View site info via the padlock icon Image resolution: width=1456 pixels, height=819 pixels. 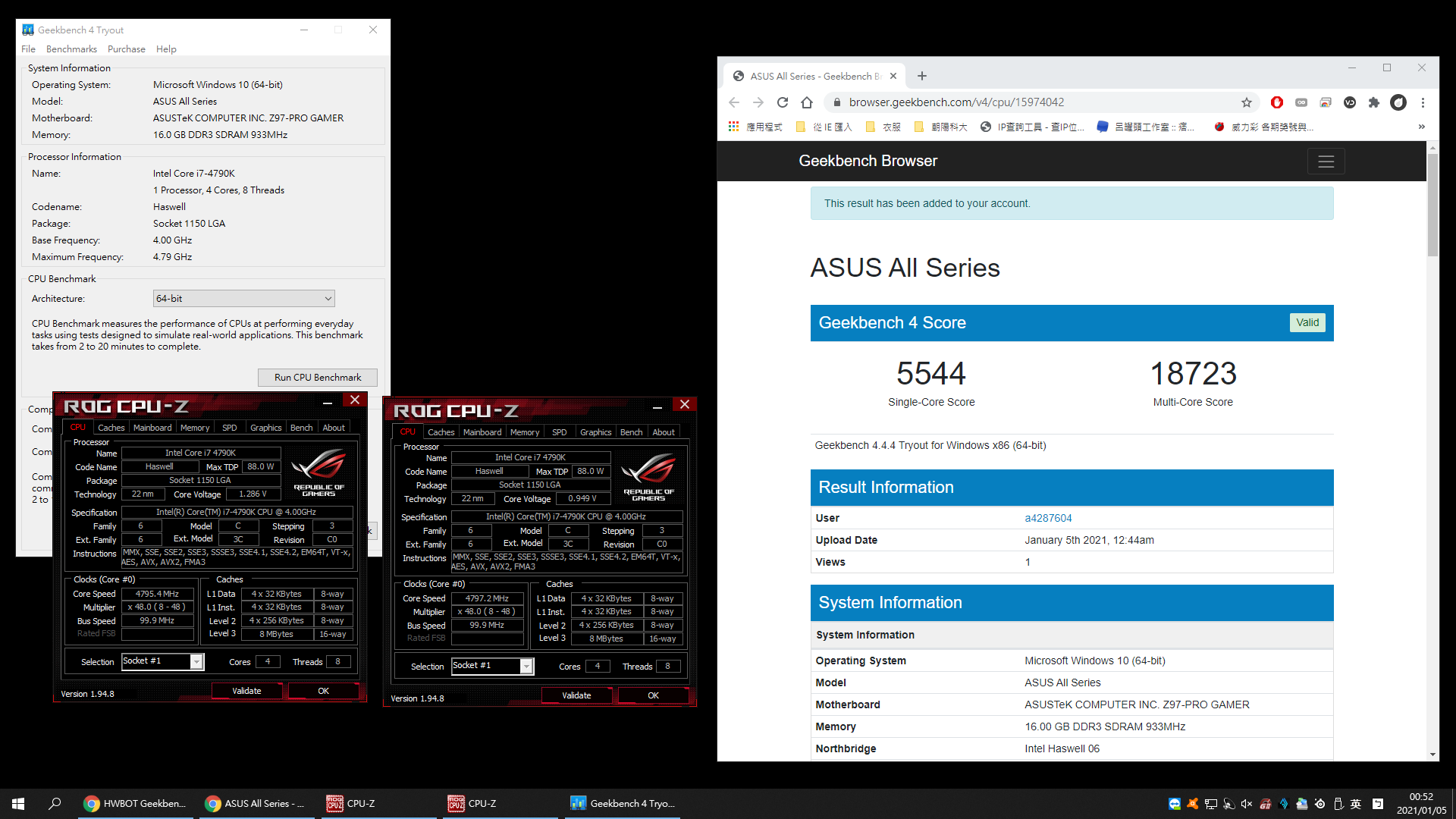pyautogui.click(x=836, y=102)
